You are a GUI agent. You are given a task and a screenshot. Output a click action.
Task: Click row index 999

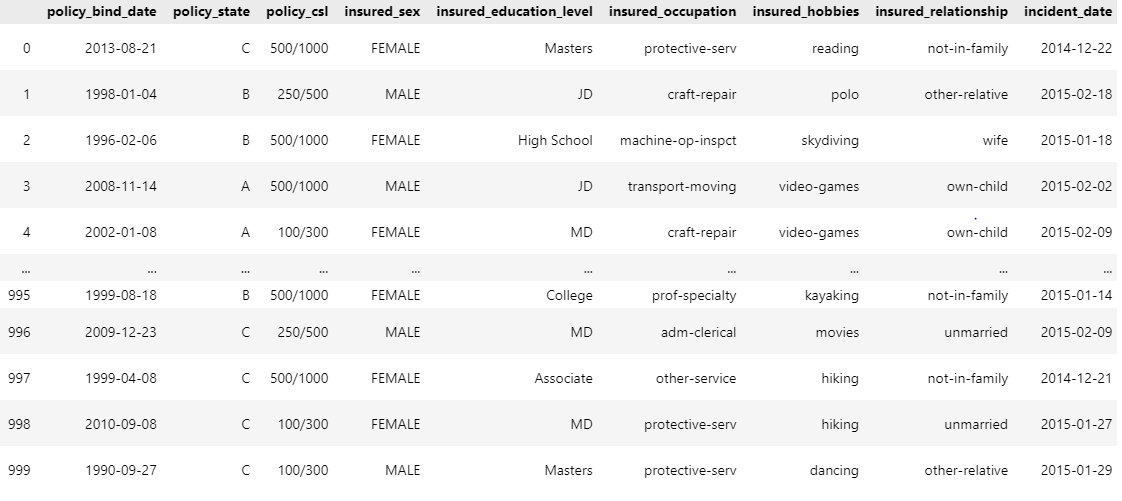19,470
